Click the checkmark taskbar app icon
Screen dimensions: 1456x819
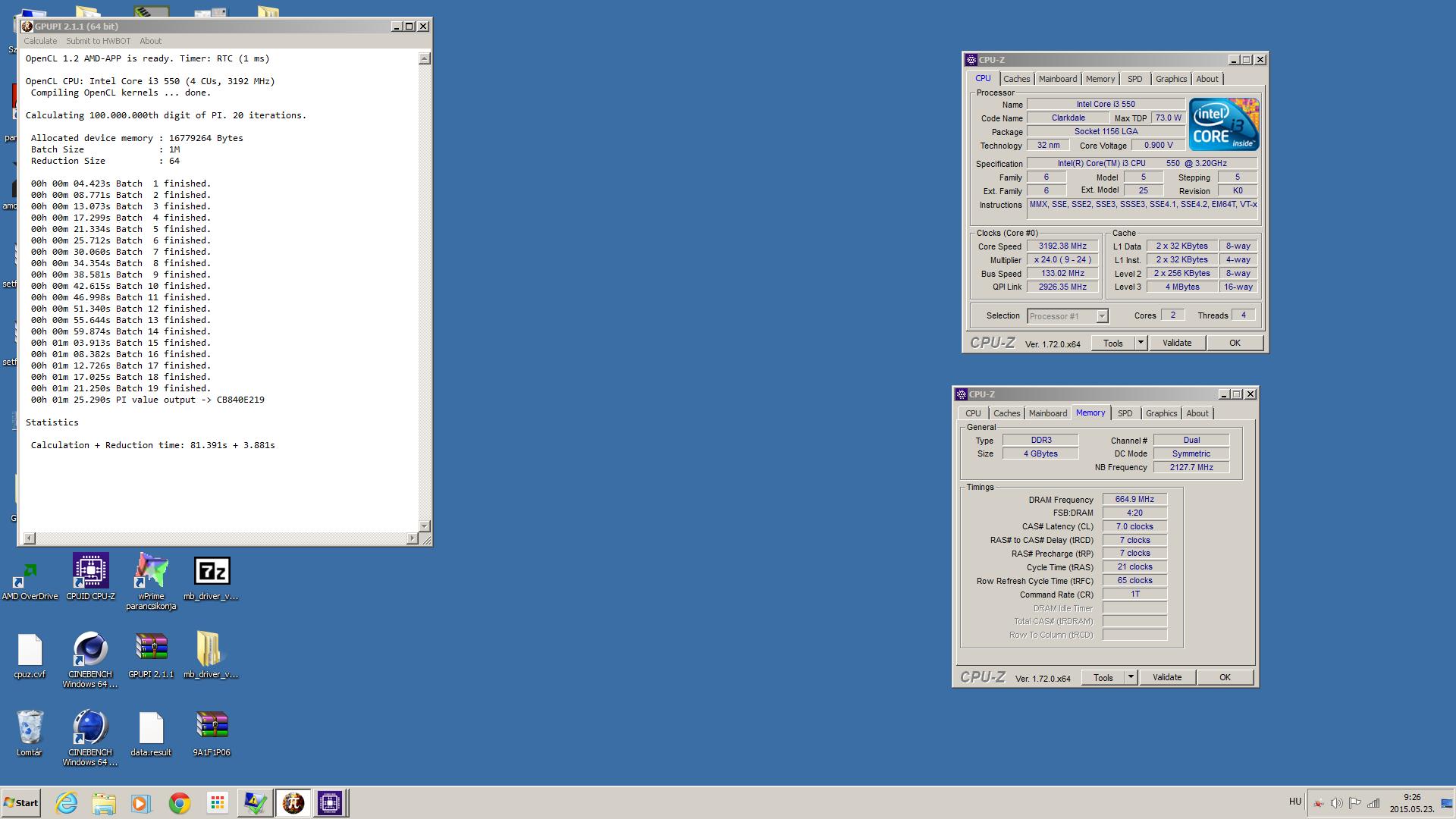[255, 803]
